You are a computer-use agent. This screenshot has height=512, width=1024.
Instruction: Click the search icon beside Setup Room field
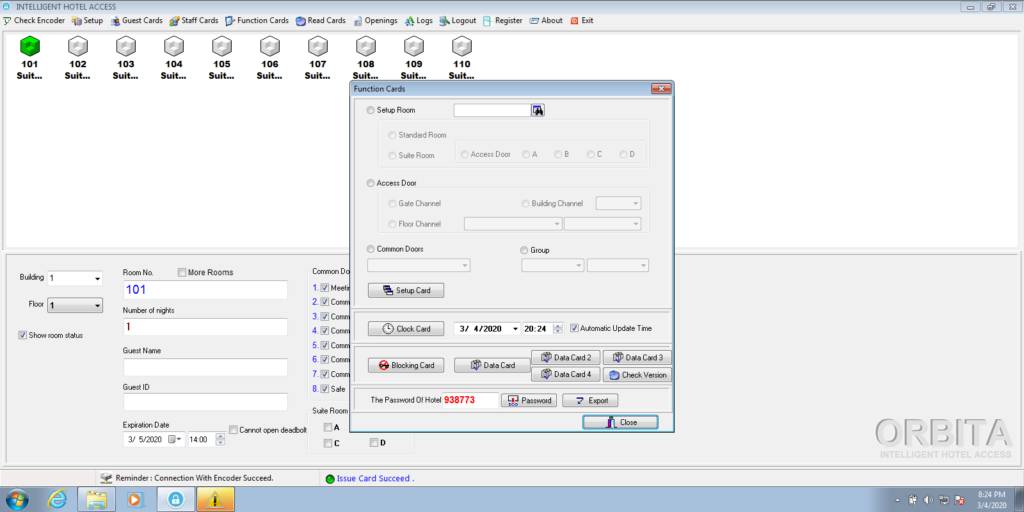[x=538, y=110]
